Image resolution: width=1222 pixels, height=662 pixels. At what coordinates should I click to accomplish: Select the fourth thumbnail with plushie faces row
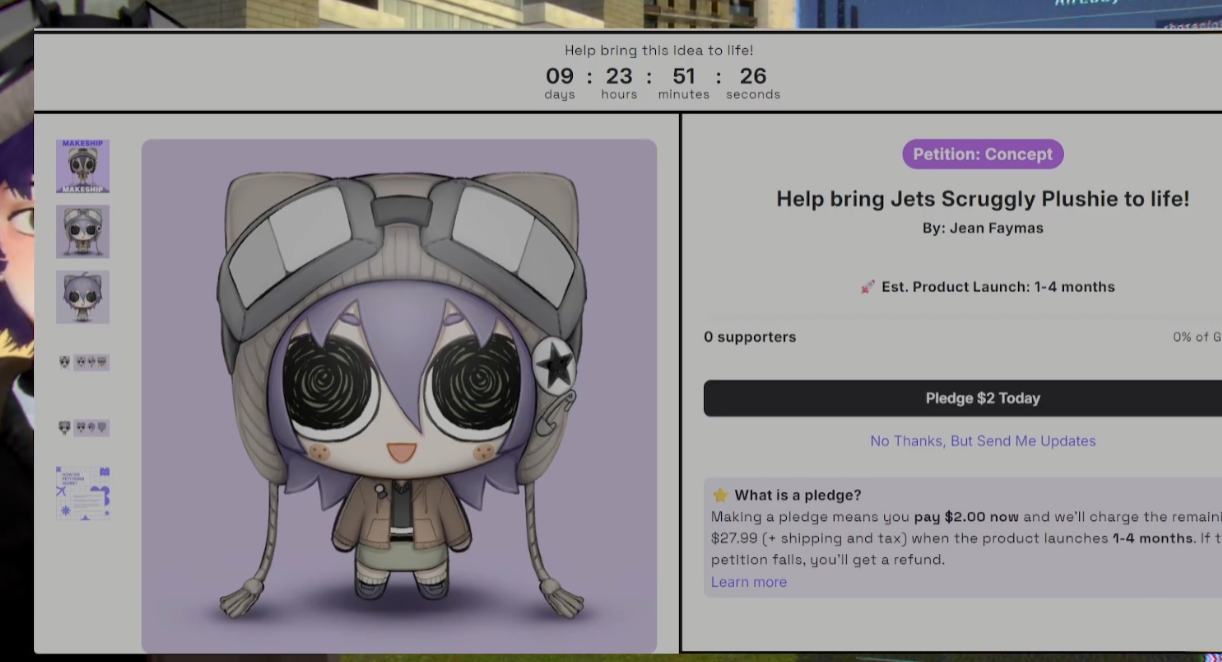tap(83, 362)
